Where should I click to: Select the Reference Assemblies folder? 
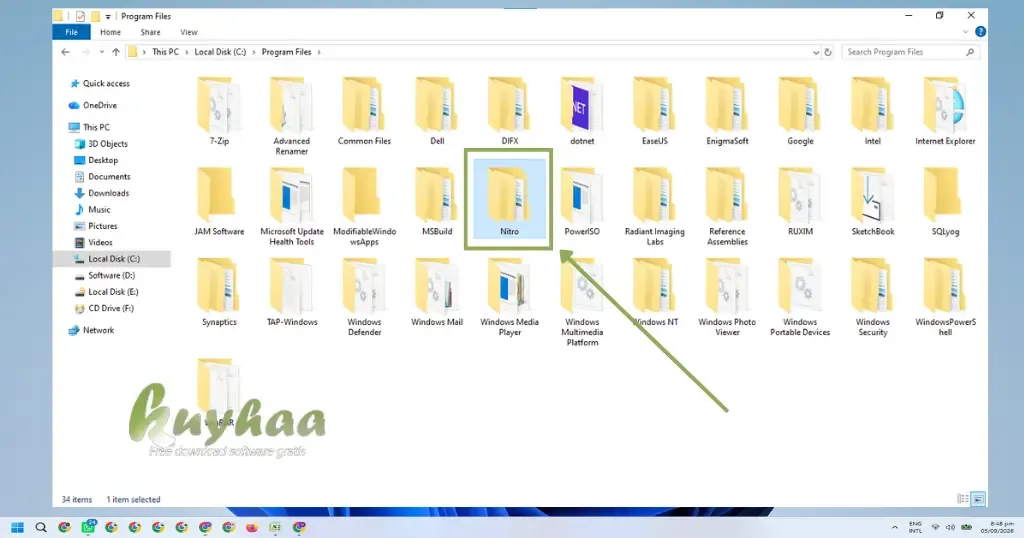[727, 207]
